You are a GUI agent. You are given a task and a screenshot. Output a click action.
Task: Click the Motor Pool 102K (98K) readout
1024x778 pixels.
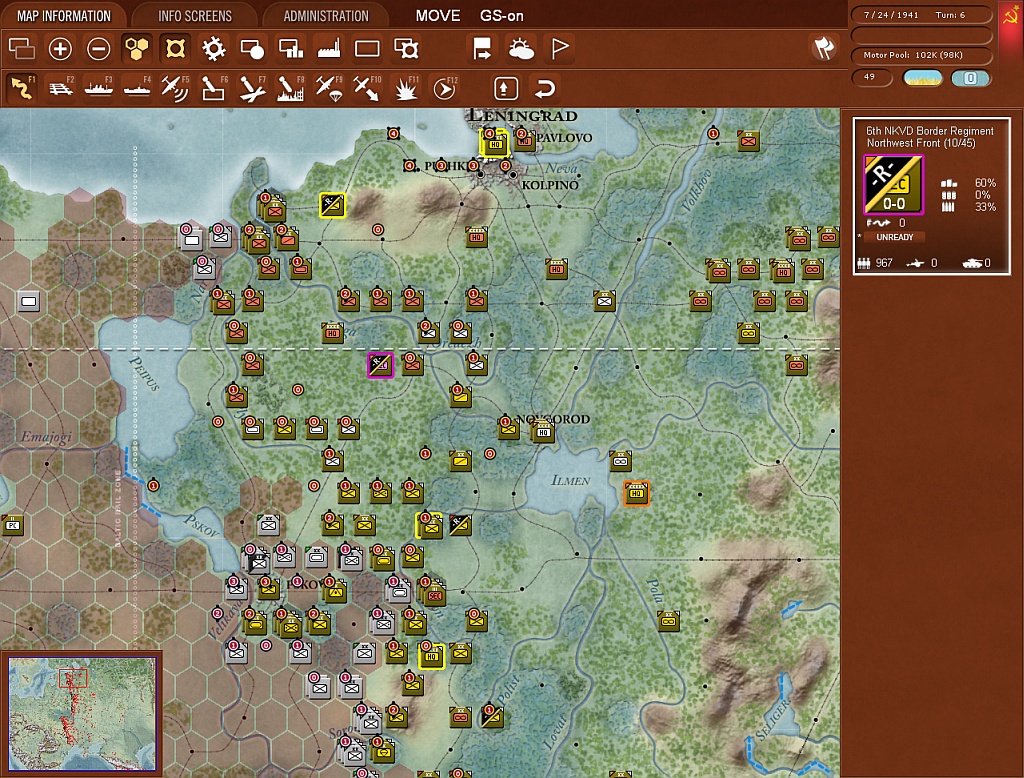pos(921,56)
